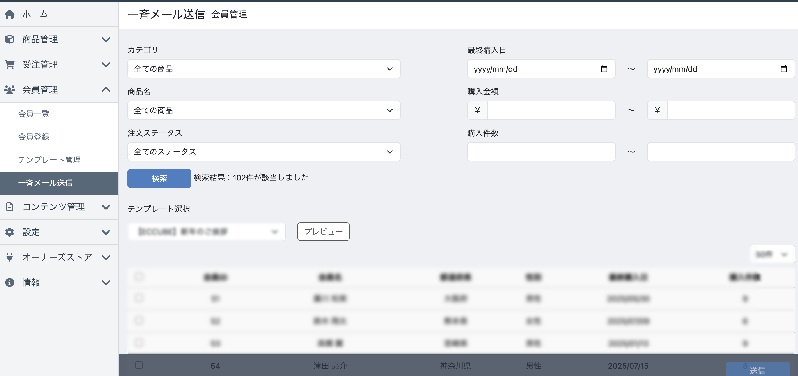Click the minimum 購入件数 field
The image size is (798, 376).
coord(541,152)
